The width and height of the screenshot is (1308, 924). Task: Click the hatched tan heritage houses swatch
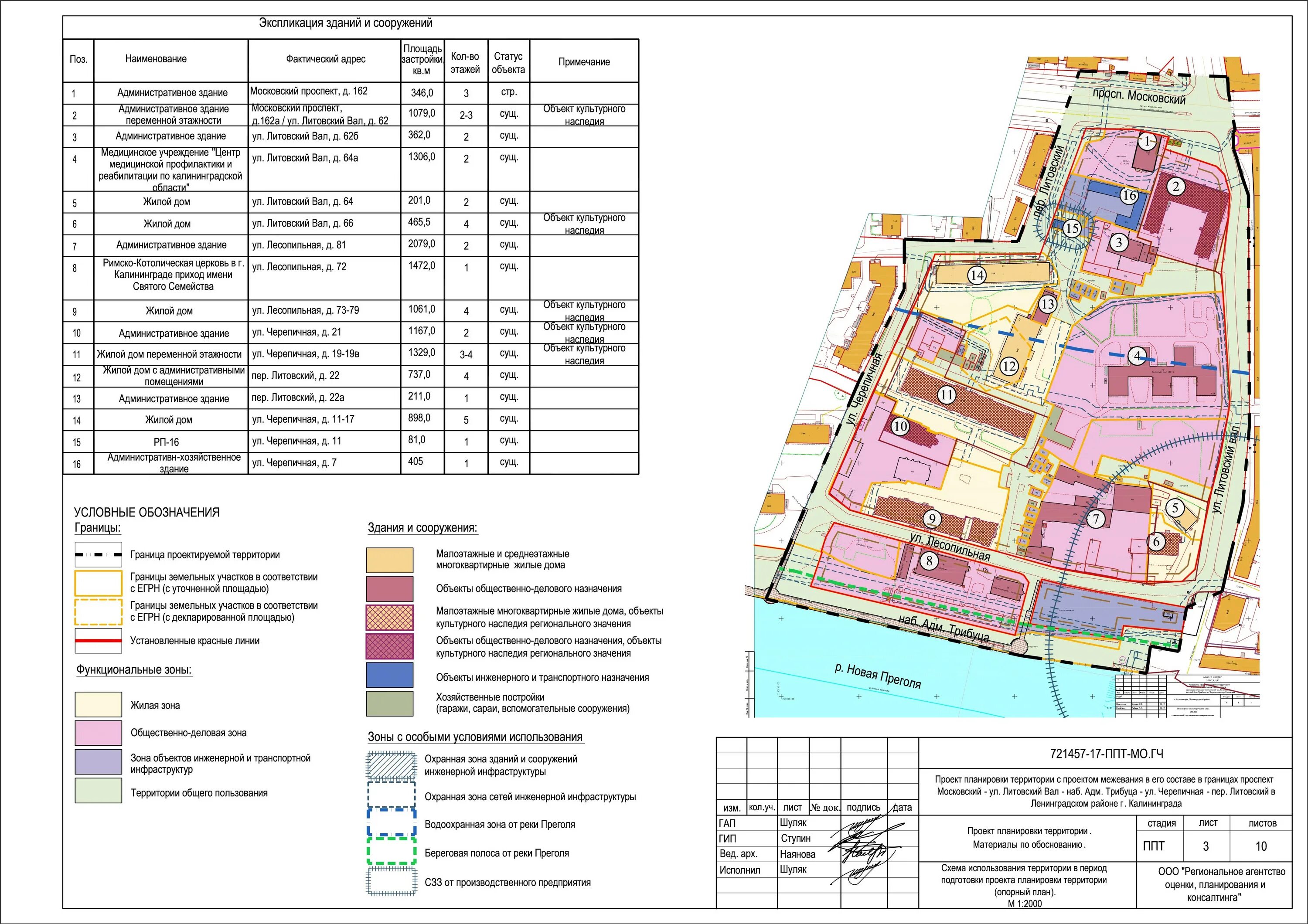[x=390, y=618]
